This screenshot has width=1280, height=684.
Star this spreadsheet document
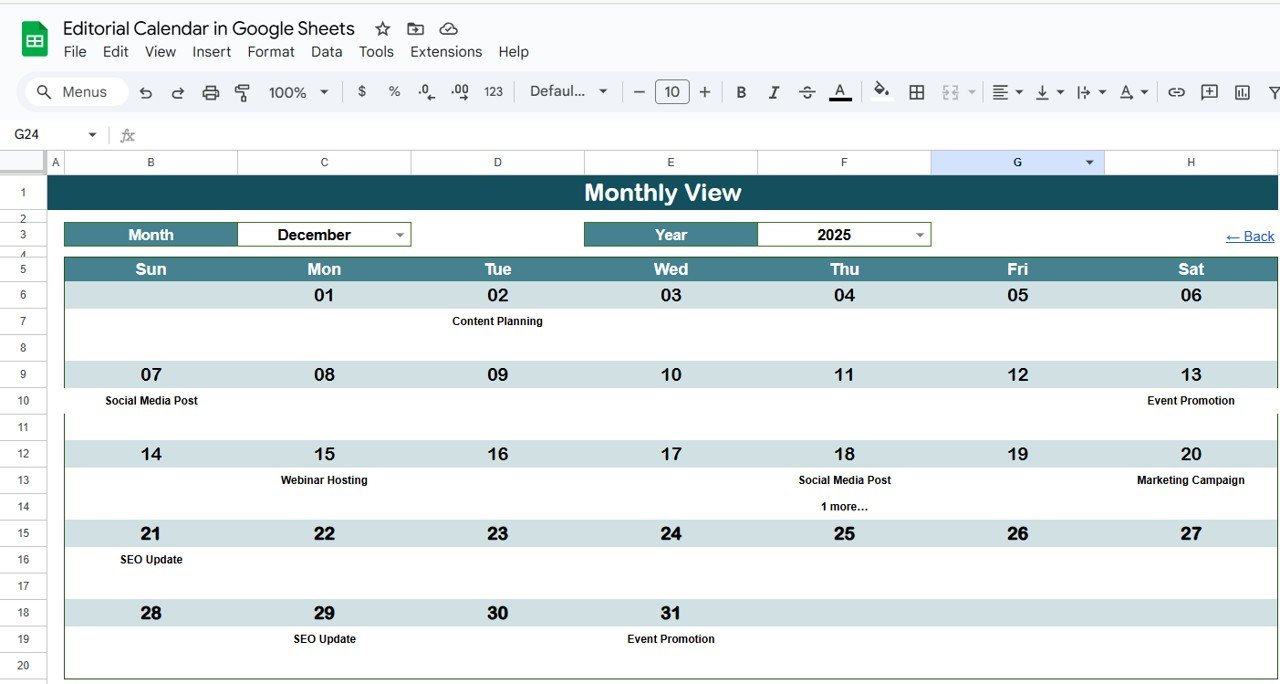pyautogui.click(x=382, y=29)
